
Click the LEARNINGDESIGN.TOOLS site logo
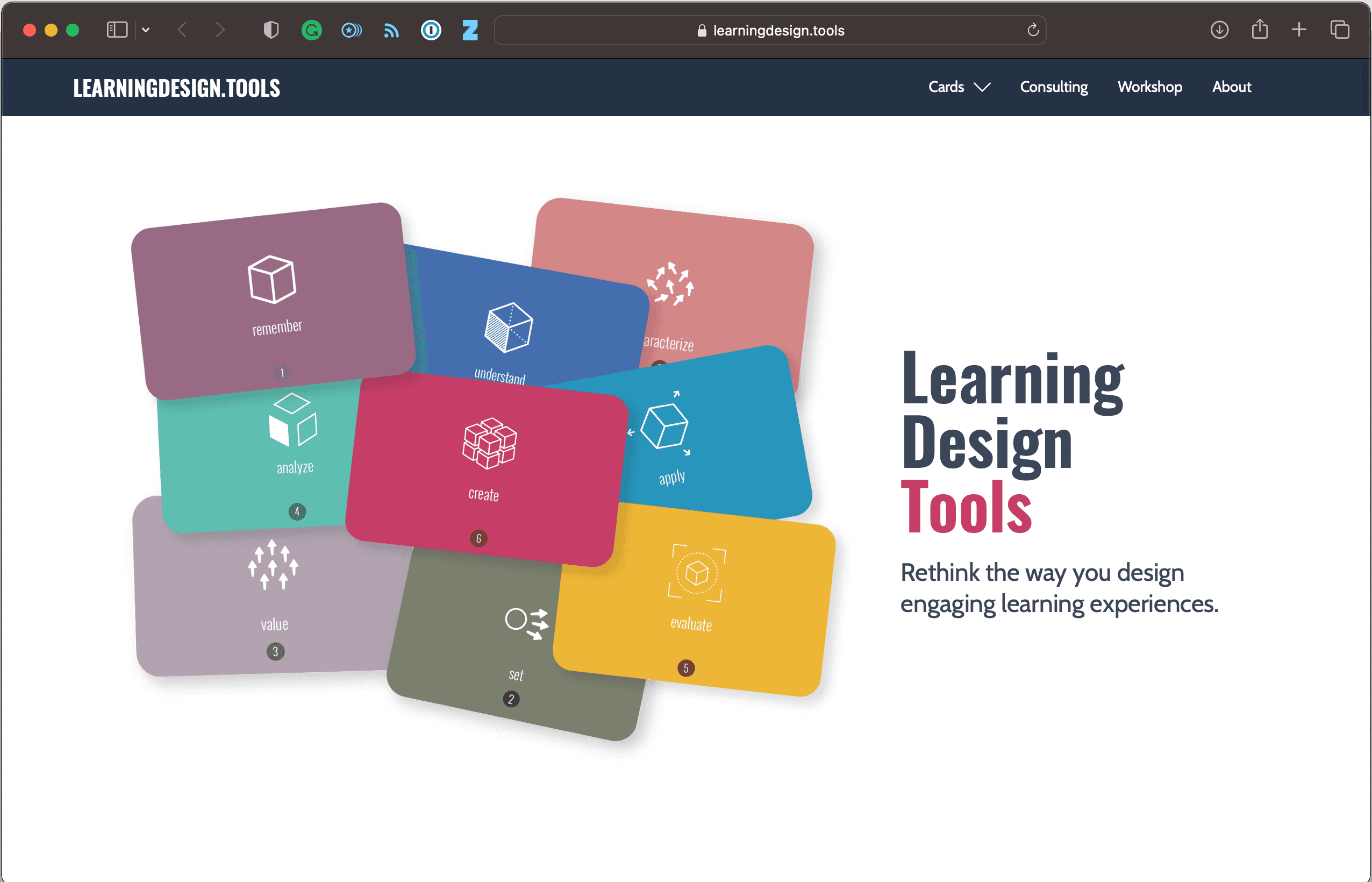(x=177, y=88)
